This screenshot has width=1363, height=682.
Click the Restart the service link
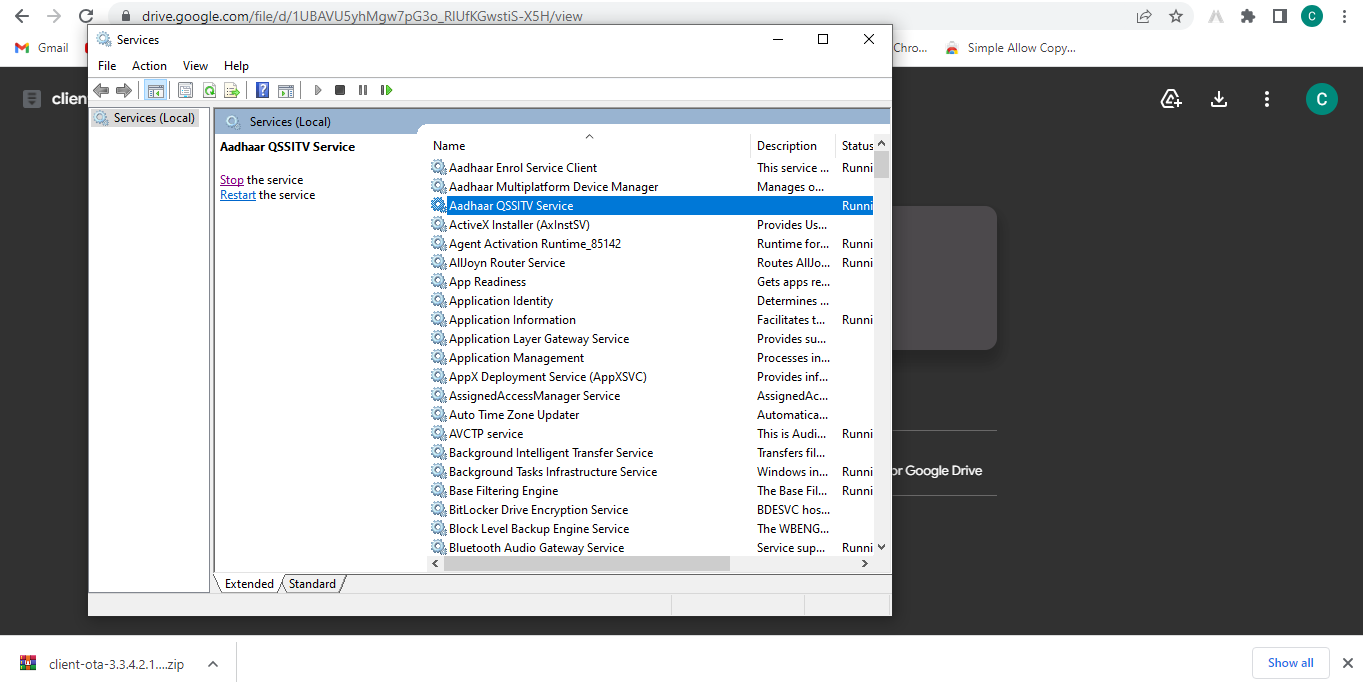pos(238,195)
